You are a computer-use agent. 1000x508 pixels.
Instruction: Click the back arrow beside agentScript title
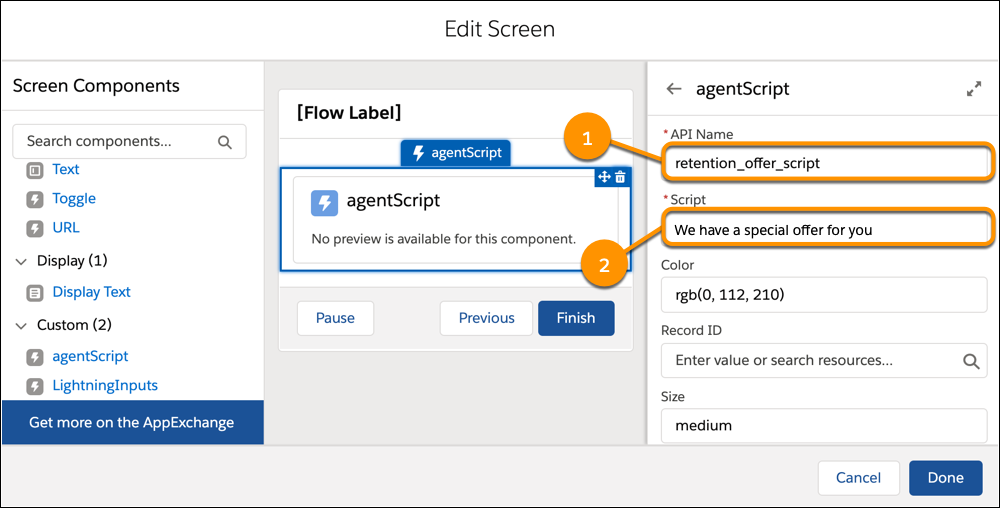pos(673,89)
